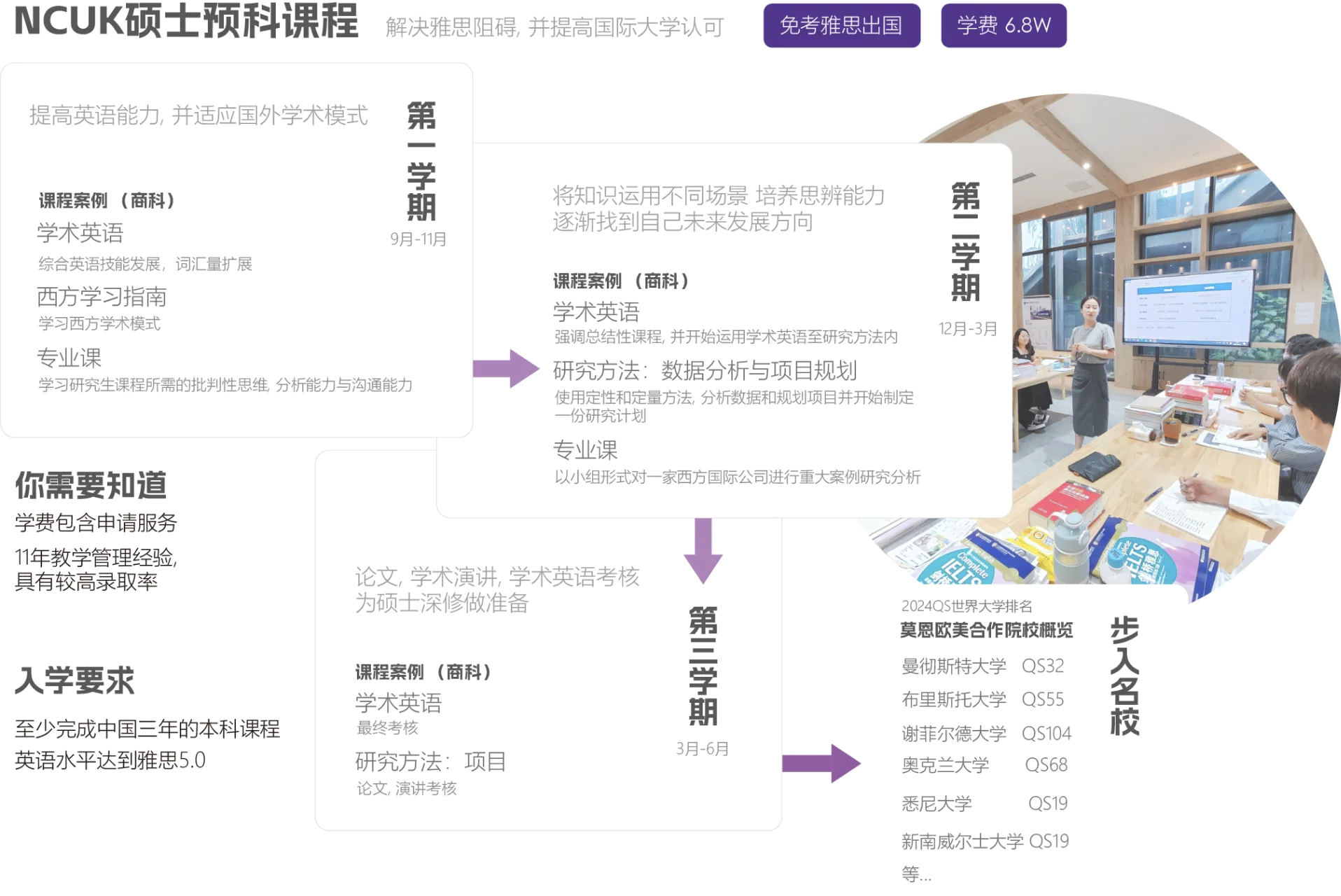Image resolution: width=1341 pixels, height=896 pixels.
Task: Click the purple arrow pointing to university list
Action: pyautogui.click(x=820, y=763)
